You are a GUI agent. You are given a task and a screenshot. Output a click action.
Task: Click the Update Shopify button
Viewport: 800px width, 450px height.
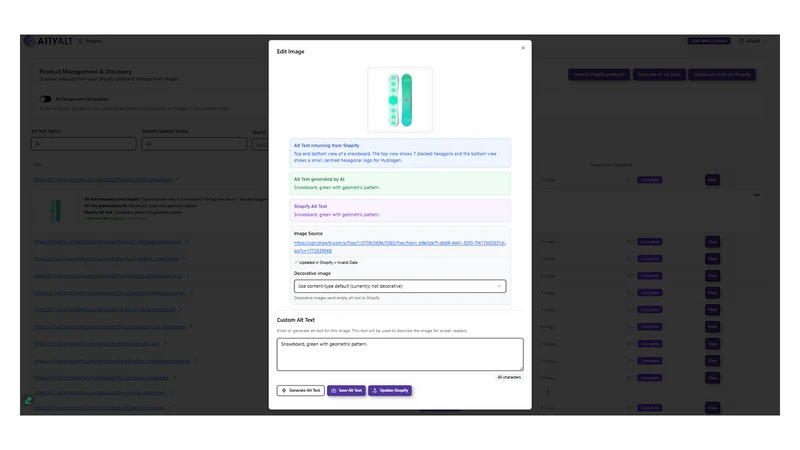390,390
